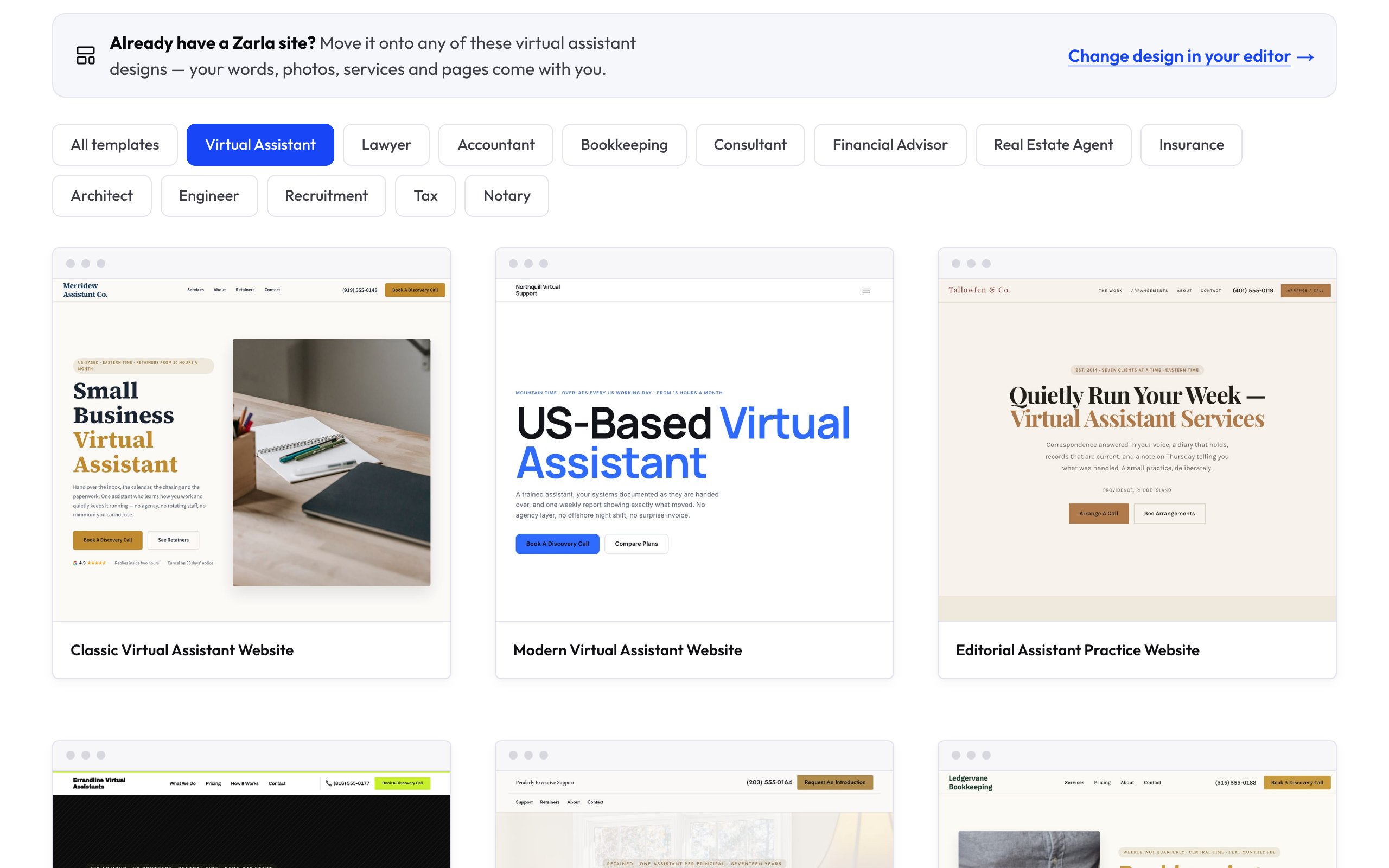Open the Penderly Executive Support template preview
The height and width of the screenshot is (868, 1389).
(x=694, y=820)
